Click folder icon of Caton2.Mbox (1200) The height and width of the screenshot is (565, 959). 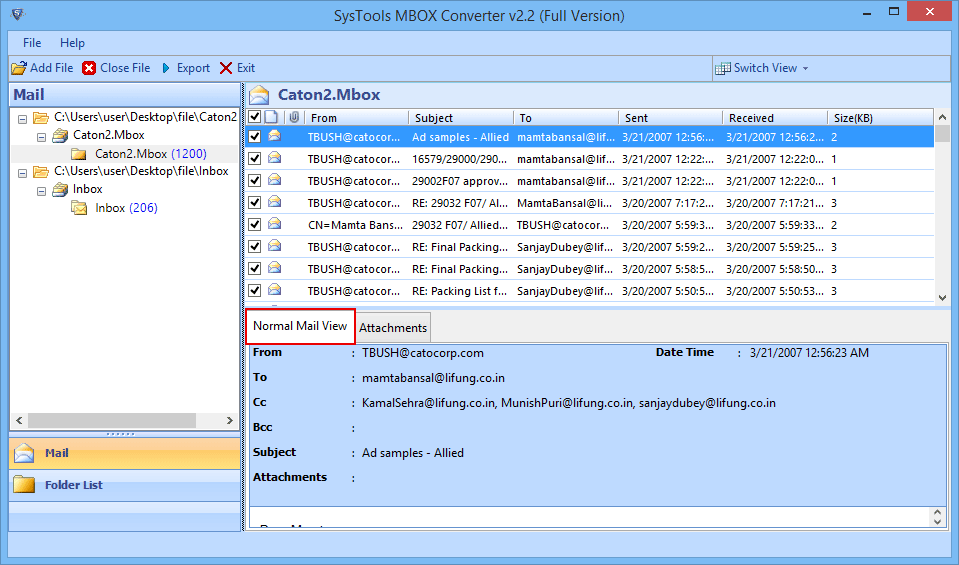pyautogui.click(x=79, y=153)
